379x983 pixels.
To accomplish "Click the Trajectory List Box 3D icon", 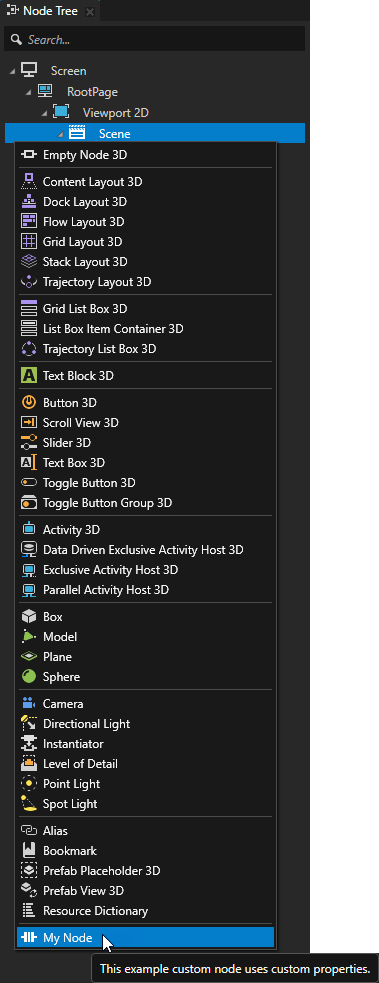I will [29, 349].
